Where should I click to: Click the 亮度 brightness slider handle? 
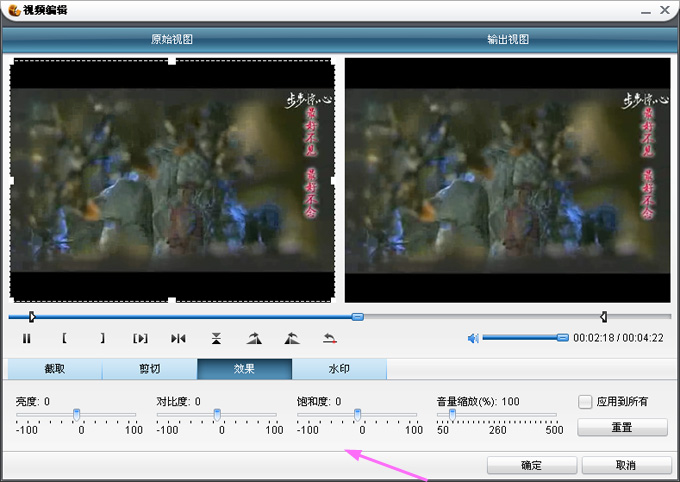76,414
